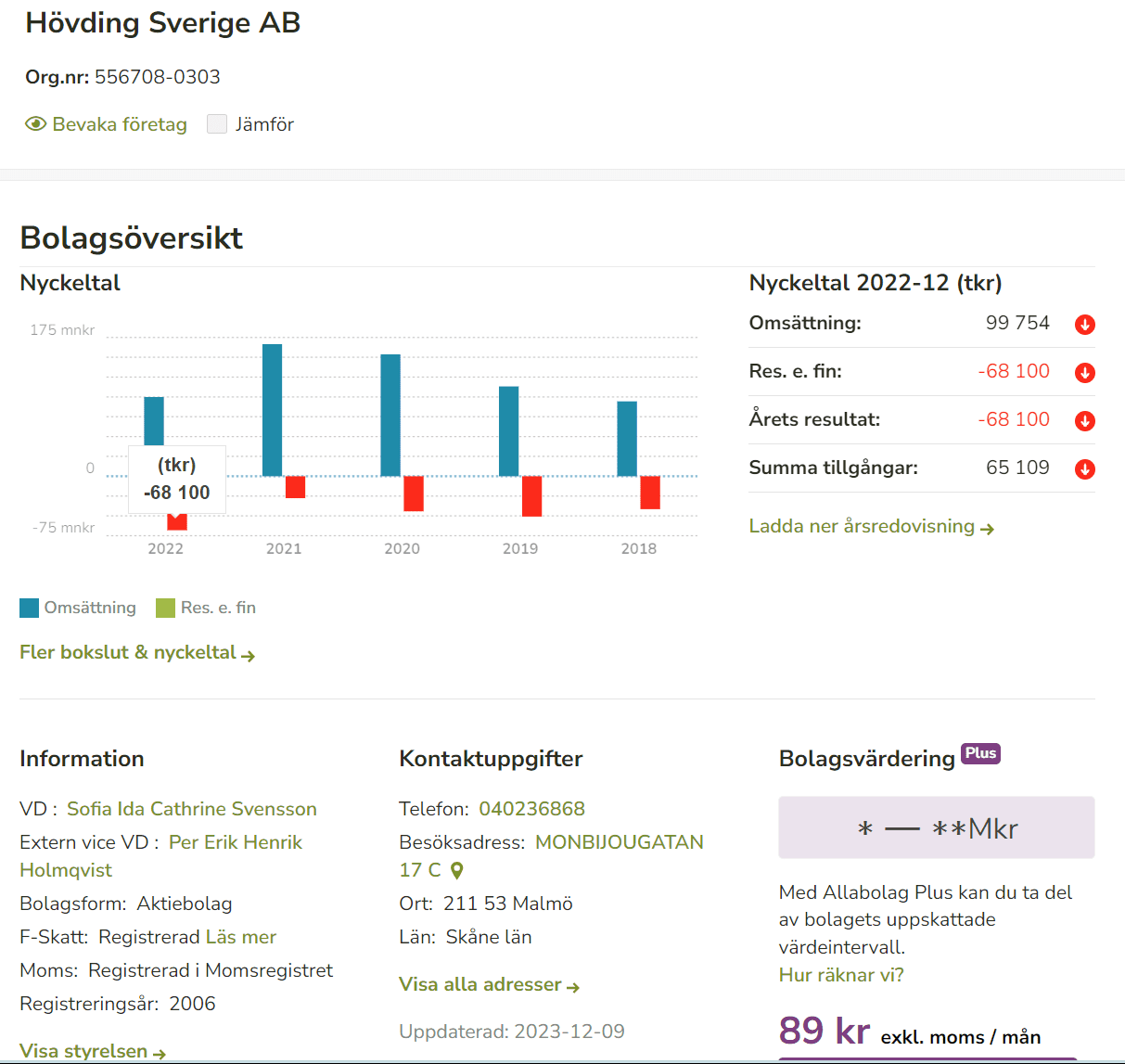Open Hur räknar vi? link

tap(841, 975)
